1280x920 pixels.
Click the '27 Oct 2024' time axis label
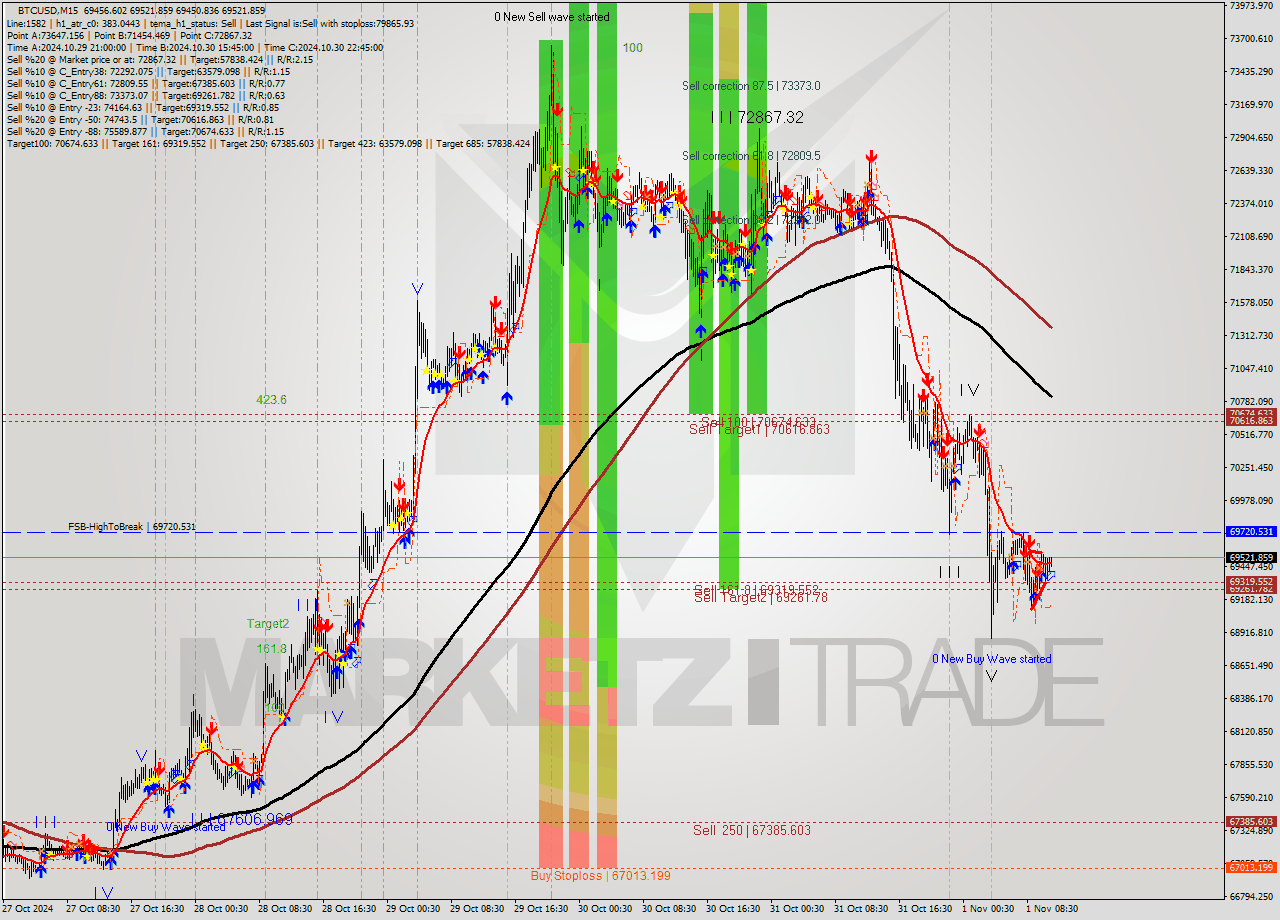point(28,909)
